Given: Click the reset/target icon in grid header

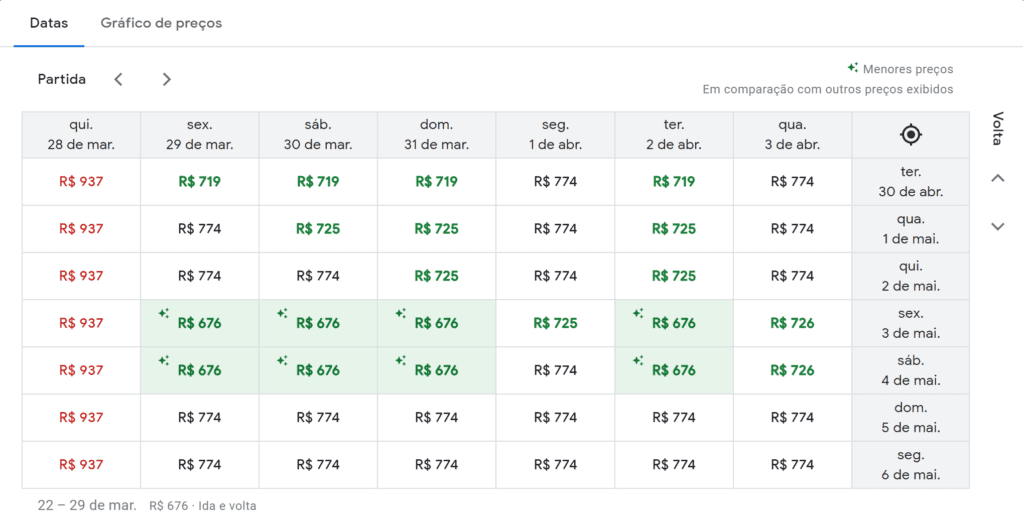Looking at the screenshot, I should [910, 134].
